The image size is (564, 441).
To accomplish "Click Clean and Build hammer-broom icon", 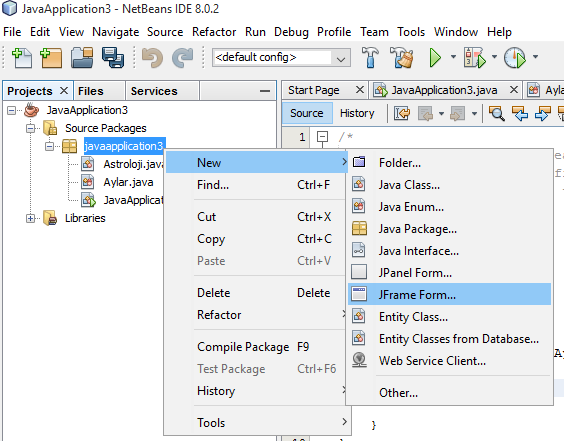I will [401, 57].
